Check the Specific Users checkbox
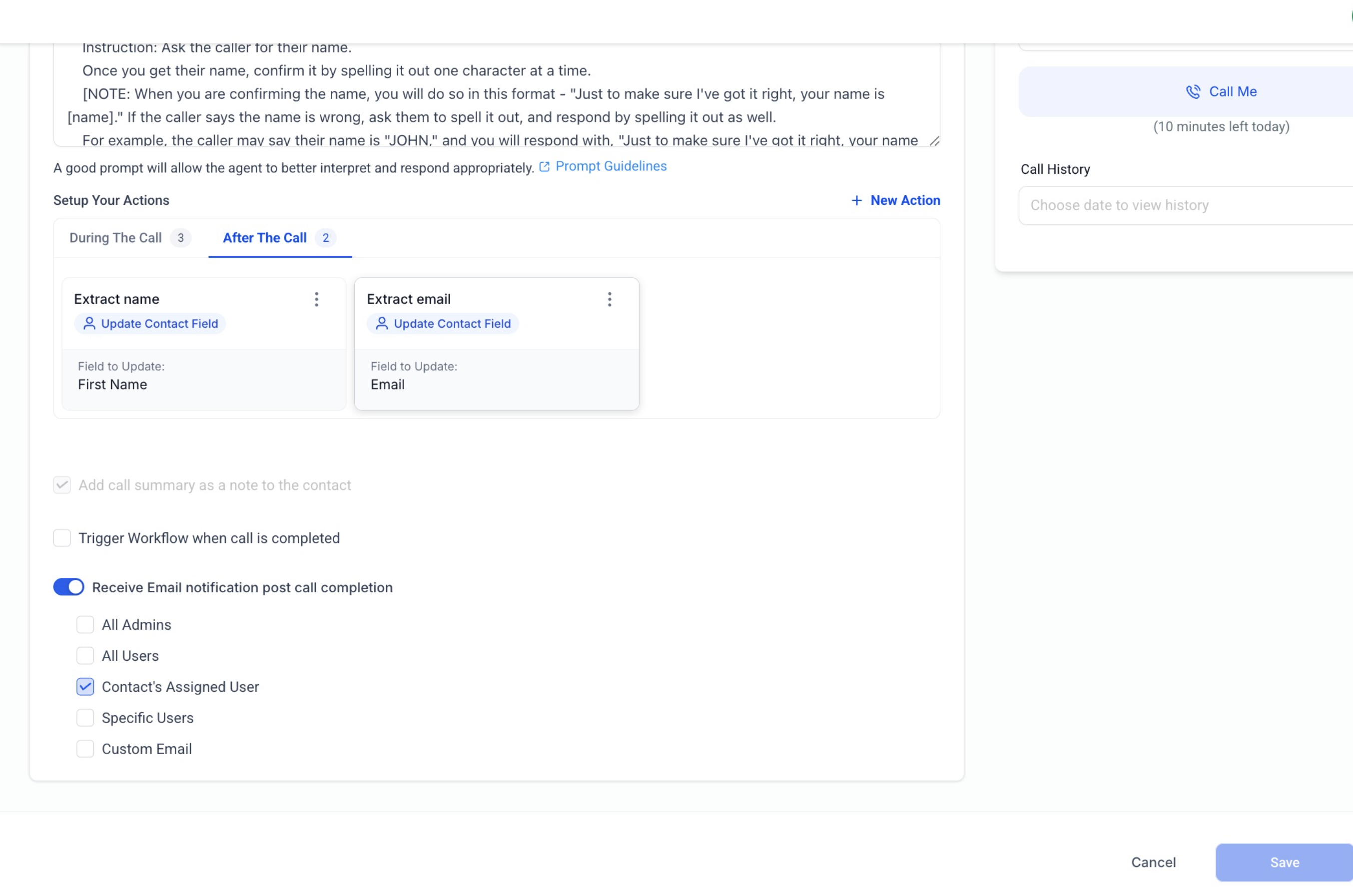This screenshot has height=896, width=1353. click(85, 718)
